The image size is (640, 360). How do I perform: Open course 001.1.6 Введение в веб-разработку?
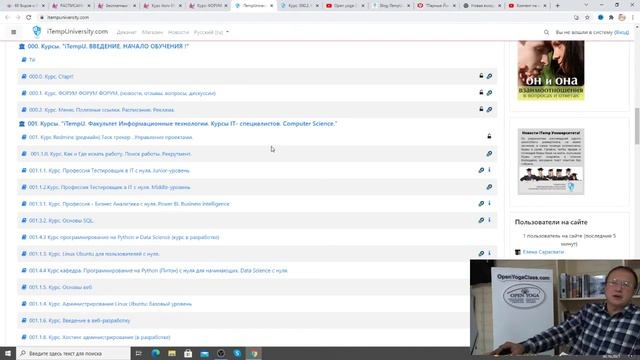tap(80, 321)
